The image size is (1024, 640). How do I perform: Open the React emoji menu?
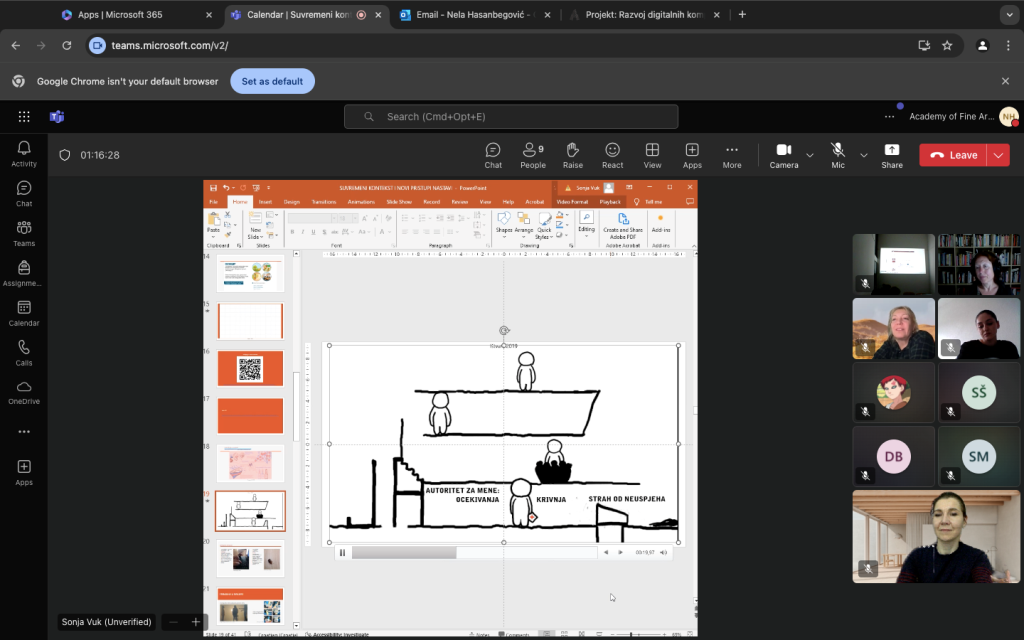[612, 155]
